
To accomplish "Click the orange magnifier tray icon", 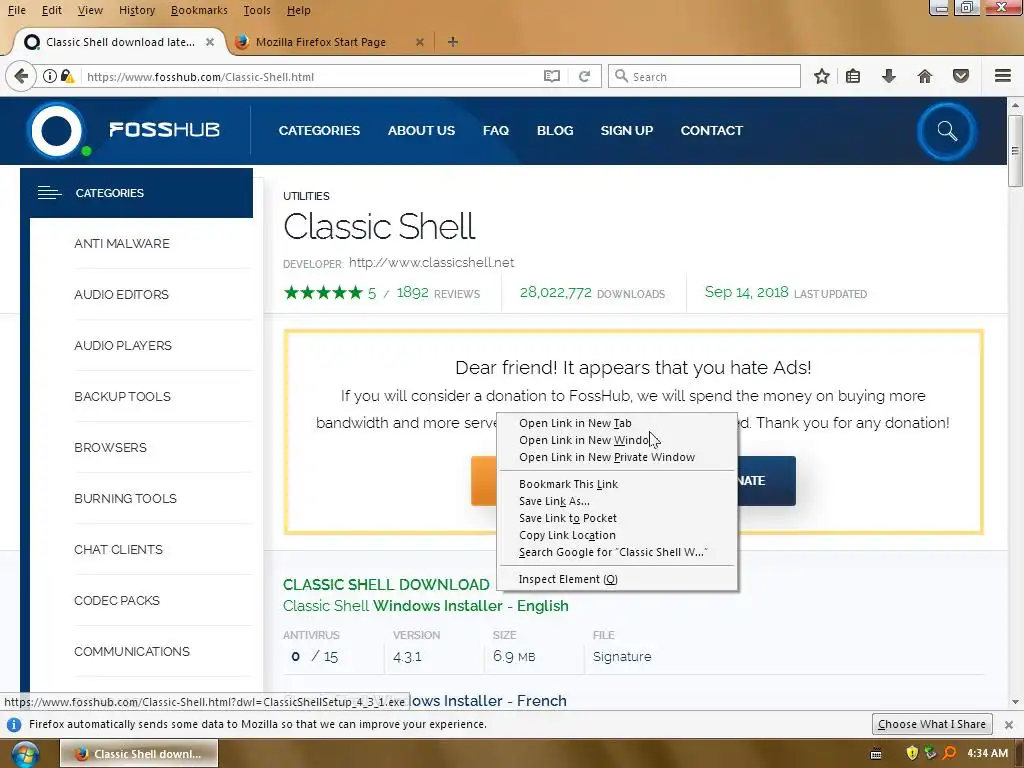I will [949, 753].
